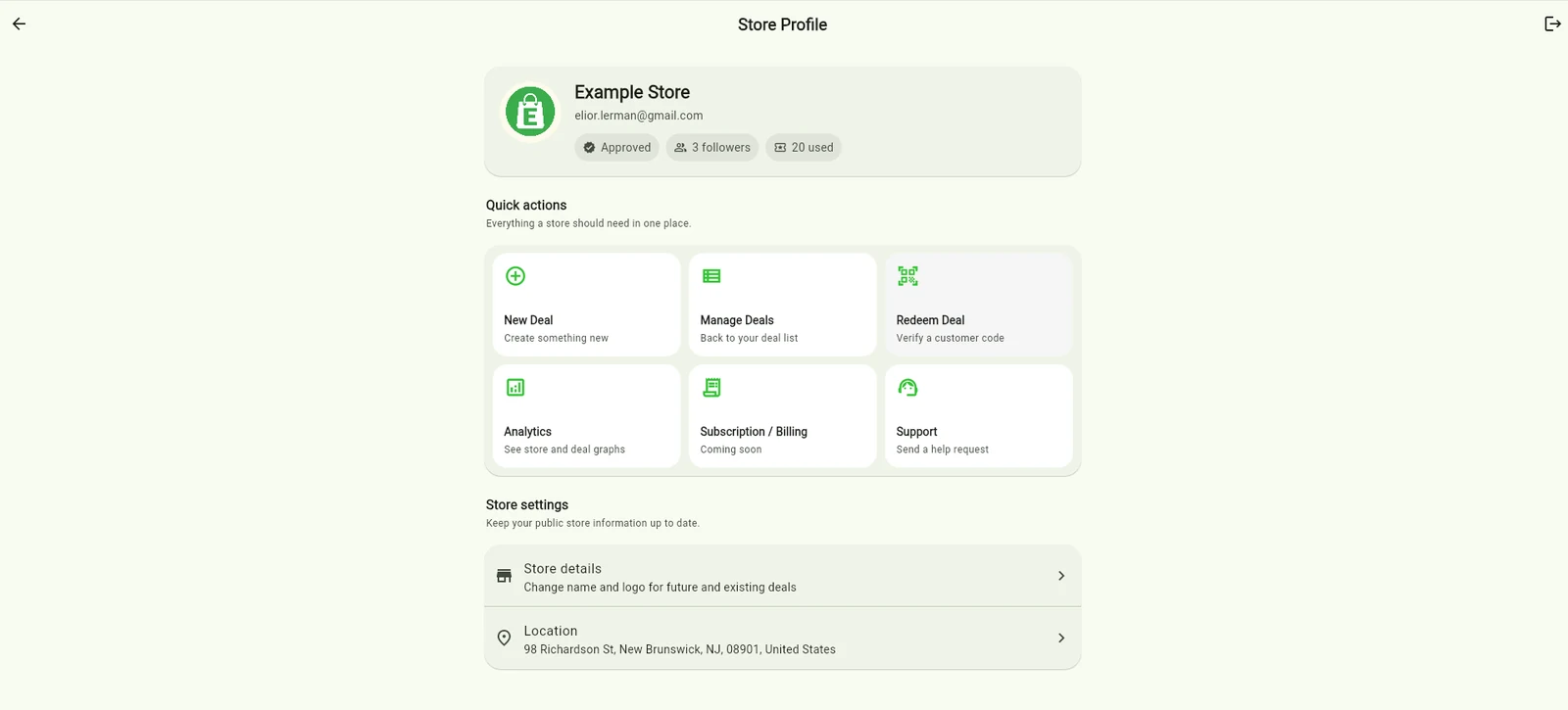This screenshot has height=710, width=1568.
Task: Click the Quick actions heading
Action: [x=526, y=206]
